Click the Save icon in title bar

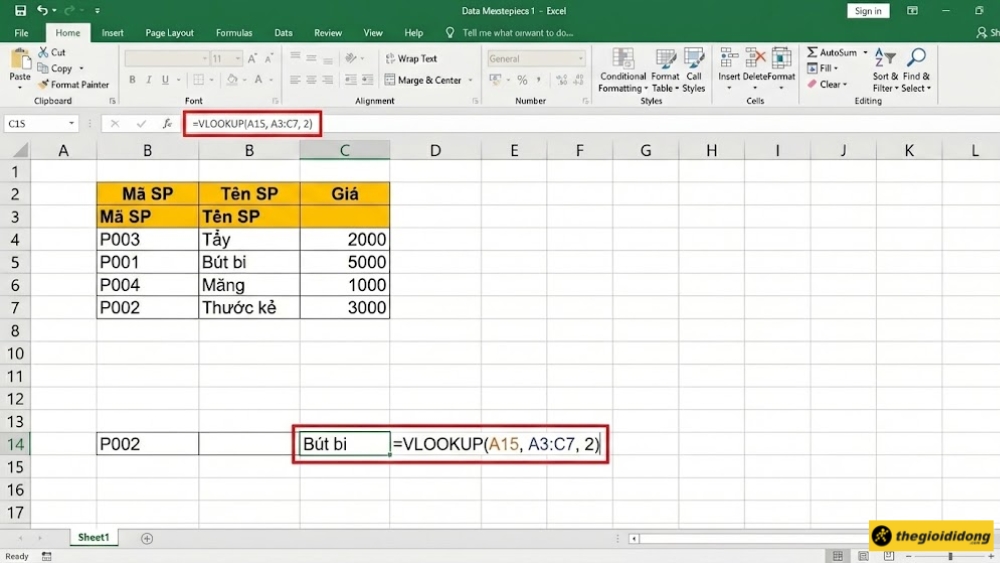tap(20, 10)
